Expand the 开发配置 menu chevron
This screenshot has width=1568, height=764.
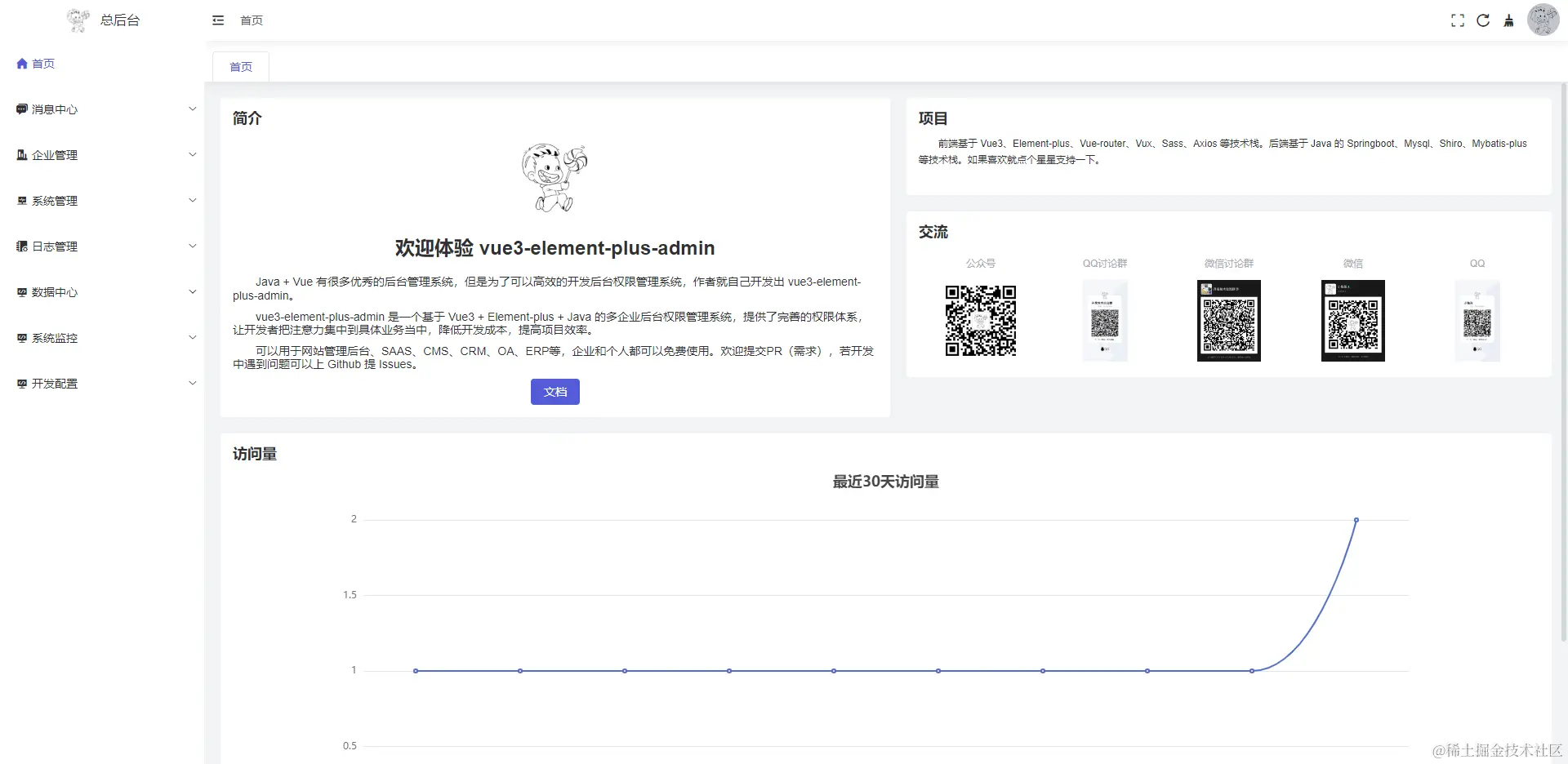point(193,383)
